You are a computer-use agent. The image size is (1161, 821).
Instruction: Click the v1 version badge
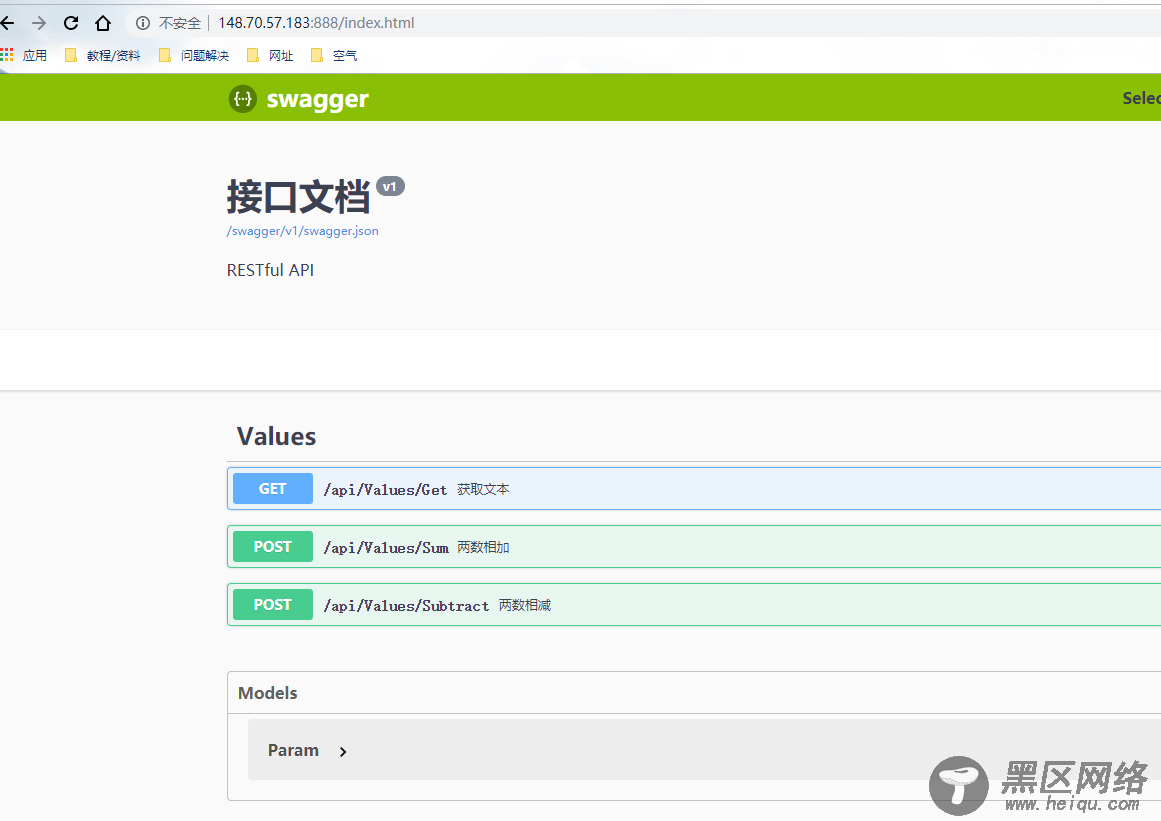point(390,187)
